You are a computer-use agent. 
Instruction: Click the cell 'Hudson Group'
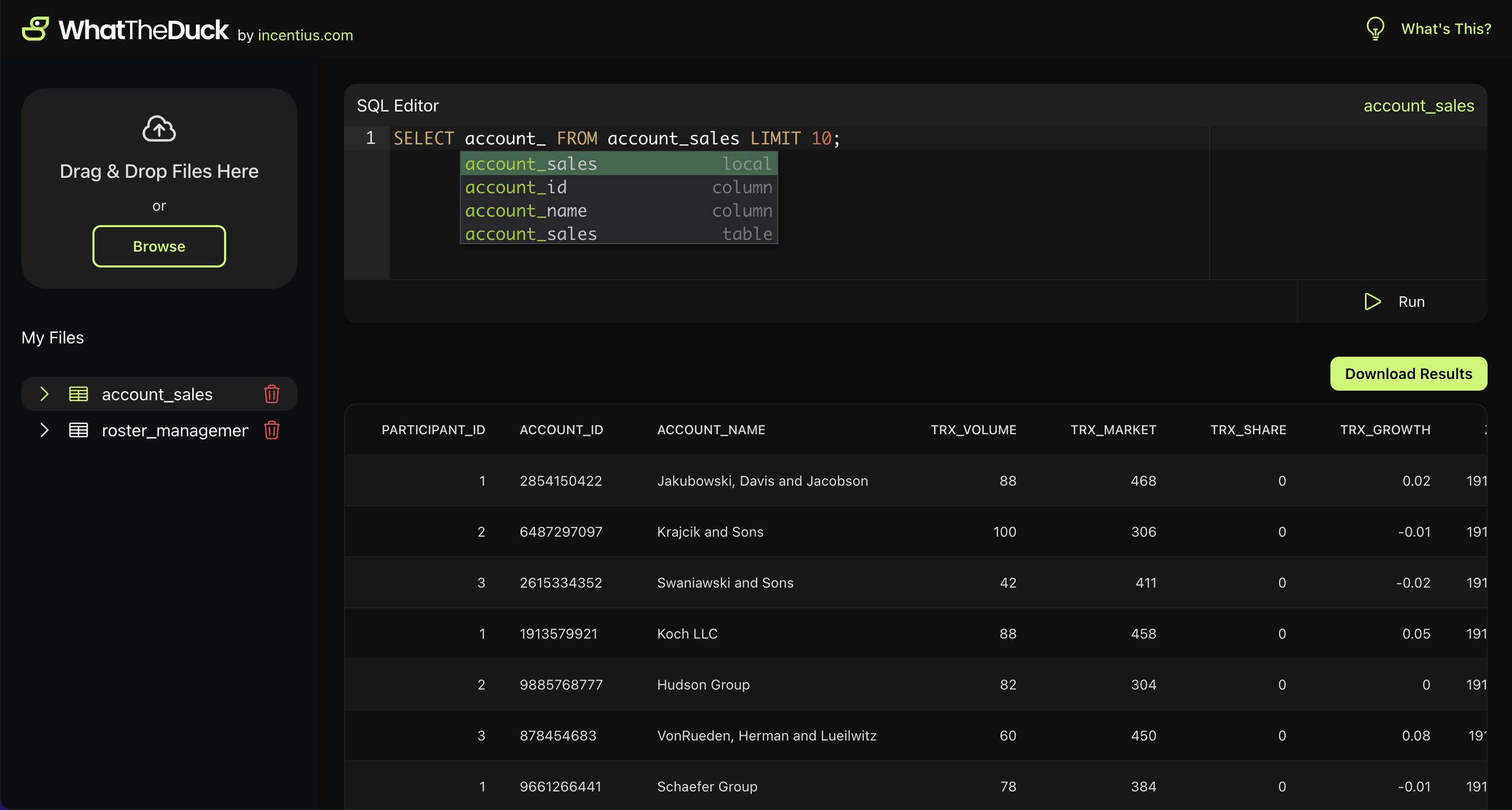coord(703,685)
